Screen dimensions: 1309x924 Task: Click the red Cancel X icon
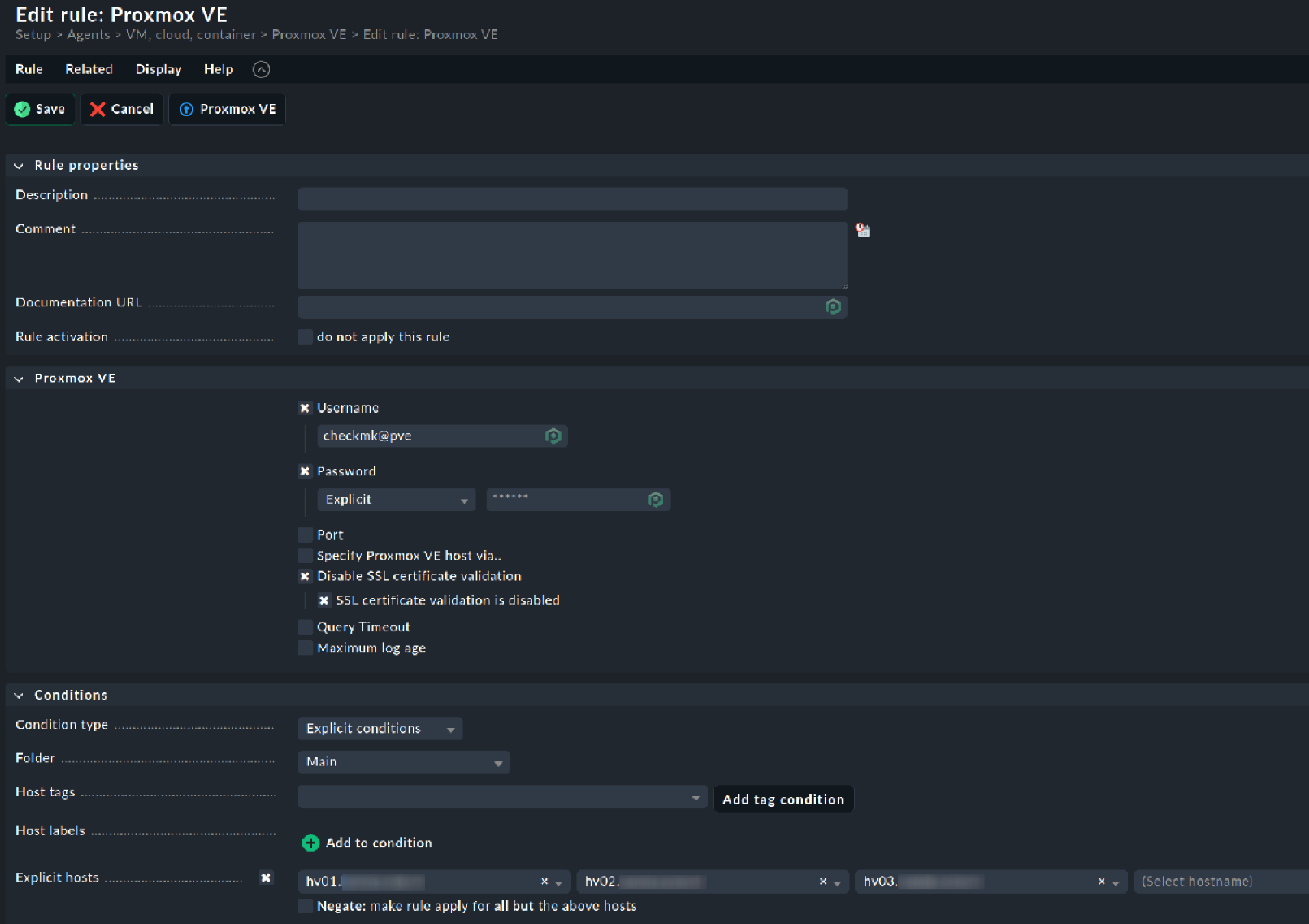click(97, 110)
